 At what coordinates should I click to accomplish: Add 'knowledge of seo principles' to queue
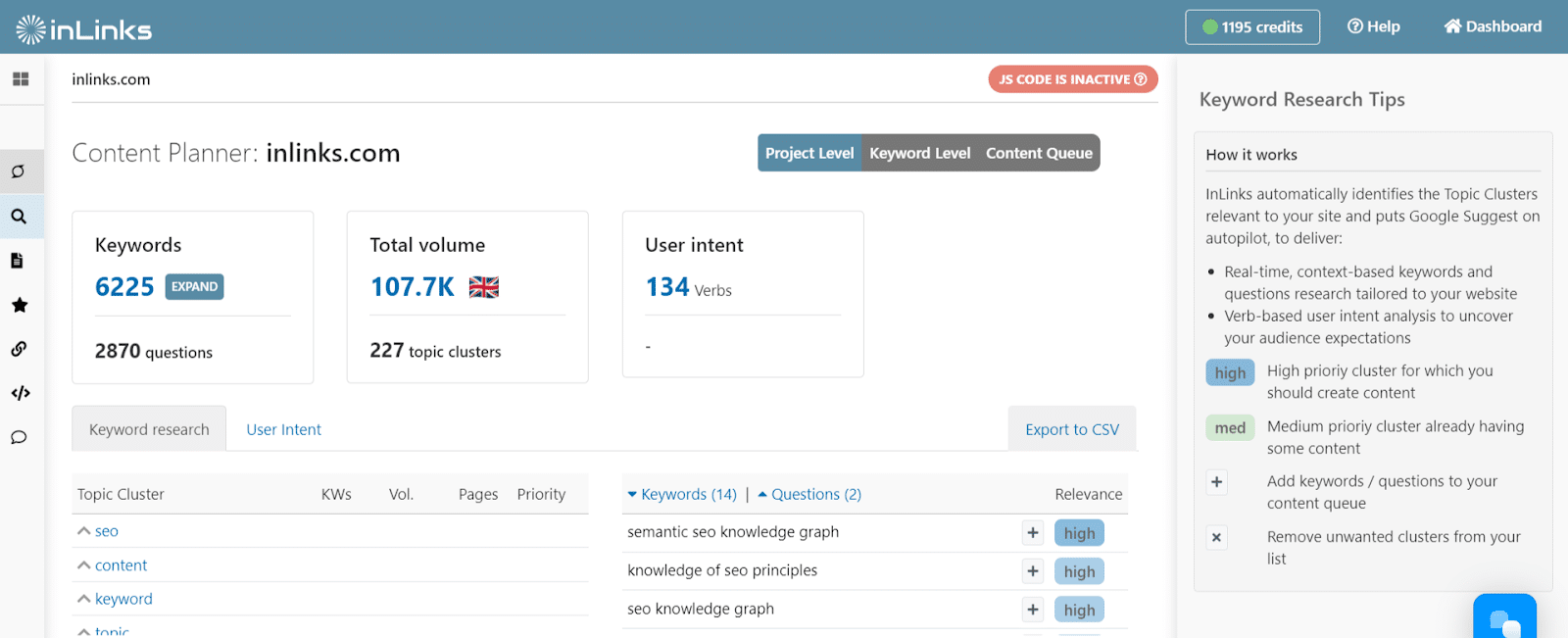(x=1033, y=571)
